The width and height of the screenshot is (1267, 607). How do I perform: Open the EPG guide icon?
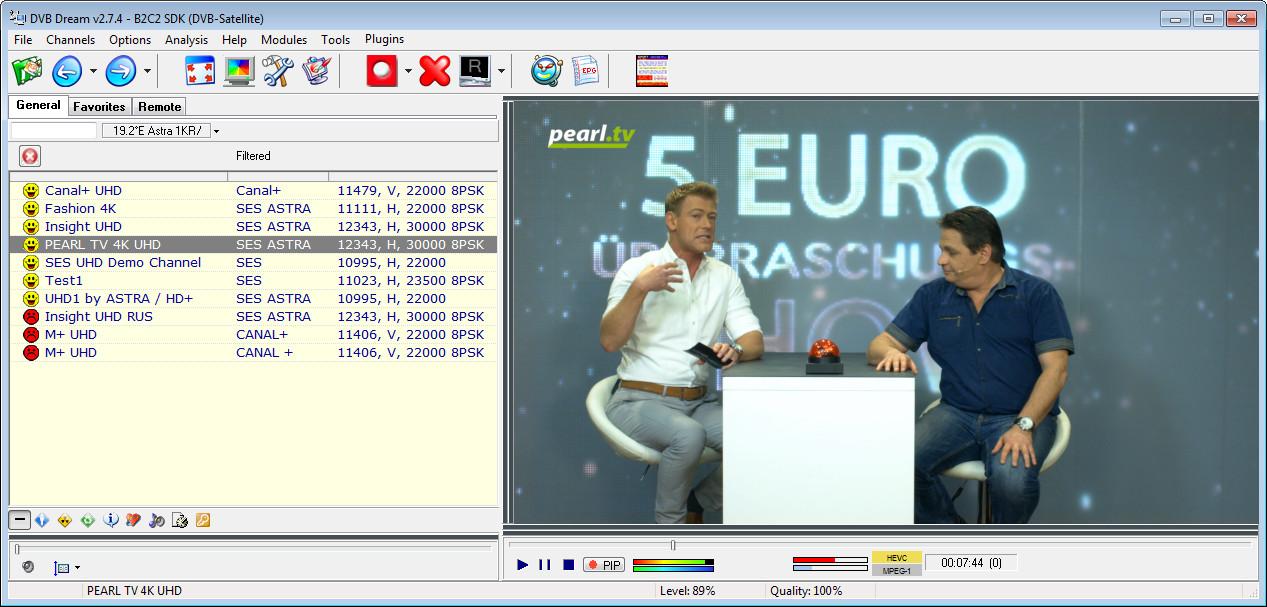point(585,71)
